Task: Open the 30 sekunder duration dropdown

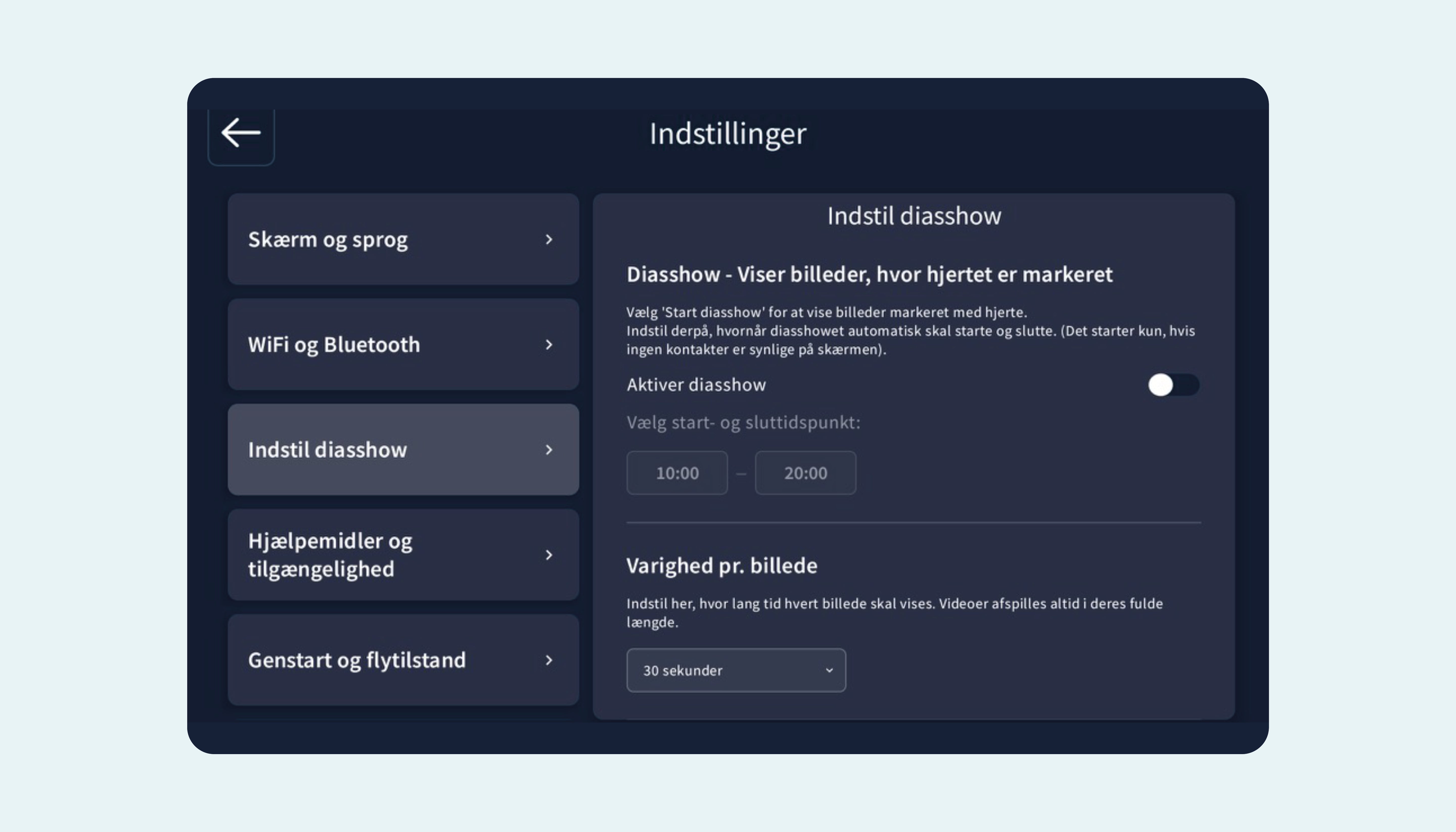Action: pyautogui.click(x=736, y=670)
